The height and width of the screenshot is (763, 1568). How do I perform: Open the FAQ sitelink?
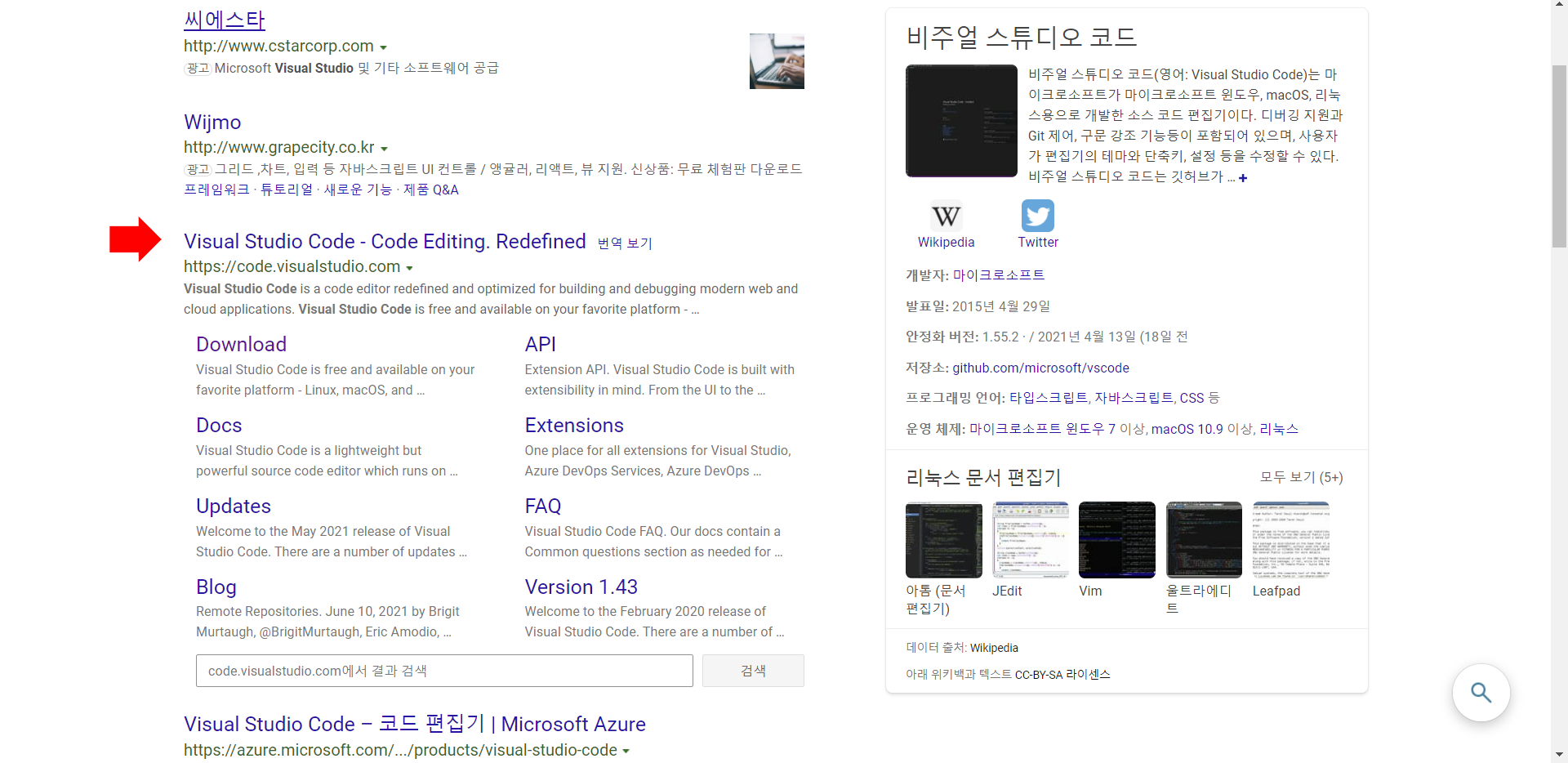click(543, 506)
